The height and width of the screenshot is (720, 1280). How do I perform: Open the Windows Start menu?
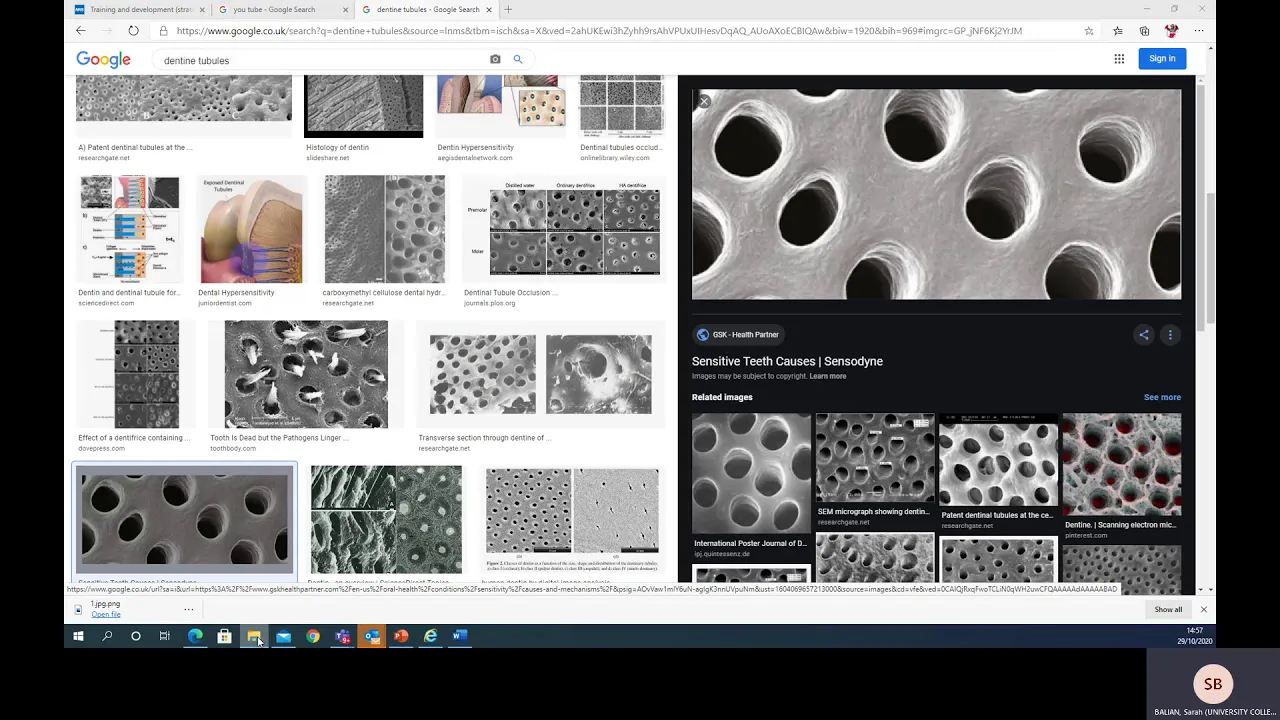tap(78, 636)
